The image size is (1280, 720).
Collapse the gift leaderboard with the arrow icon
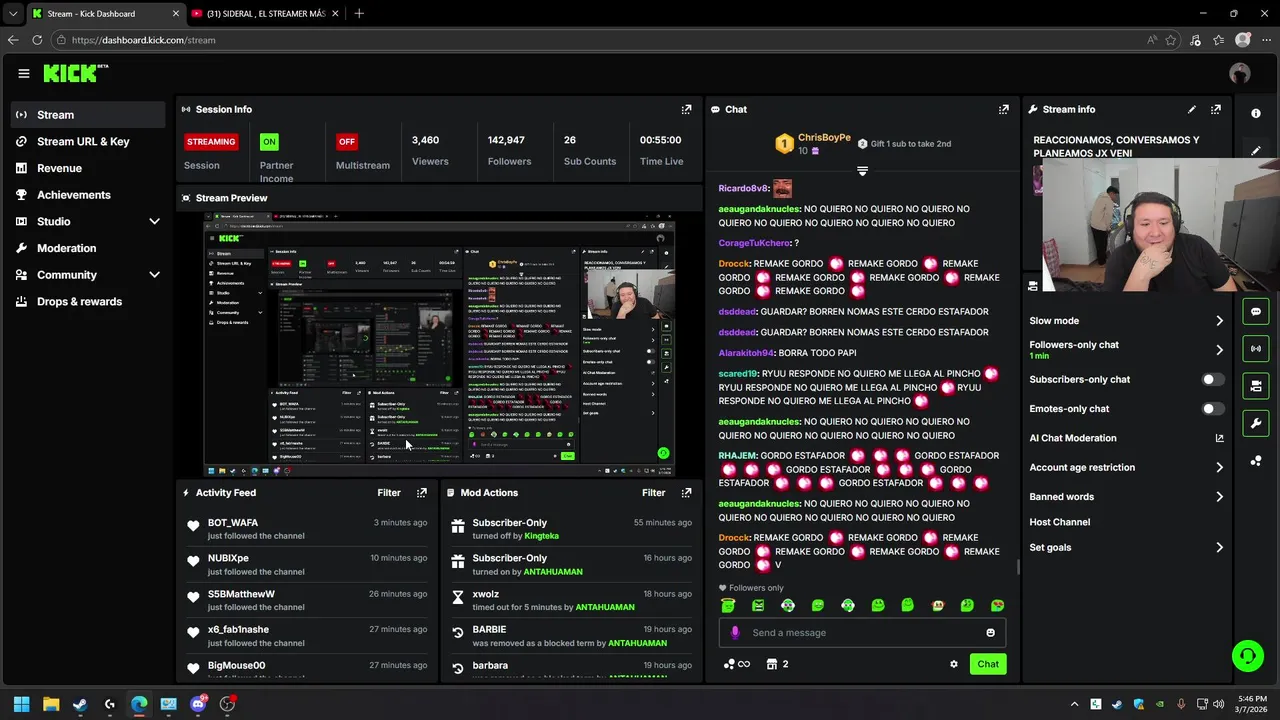click(862, 171)
